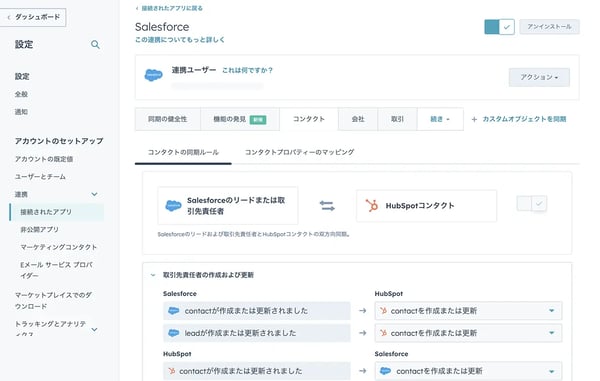Image resolution: width=600 pixels, height=381 pixels.
Task: Open HubSpot action dropdown for Salesforce contact row
Action: 468,311
